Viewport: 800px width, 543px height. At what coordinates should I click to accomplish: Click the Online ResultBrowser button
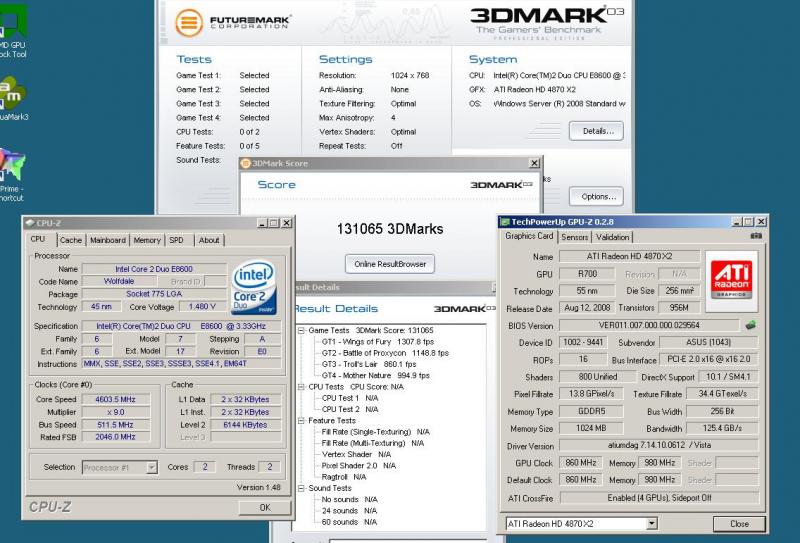pos(390,264)
